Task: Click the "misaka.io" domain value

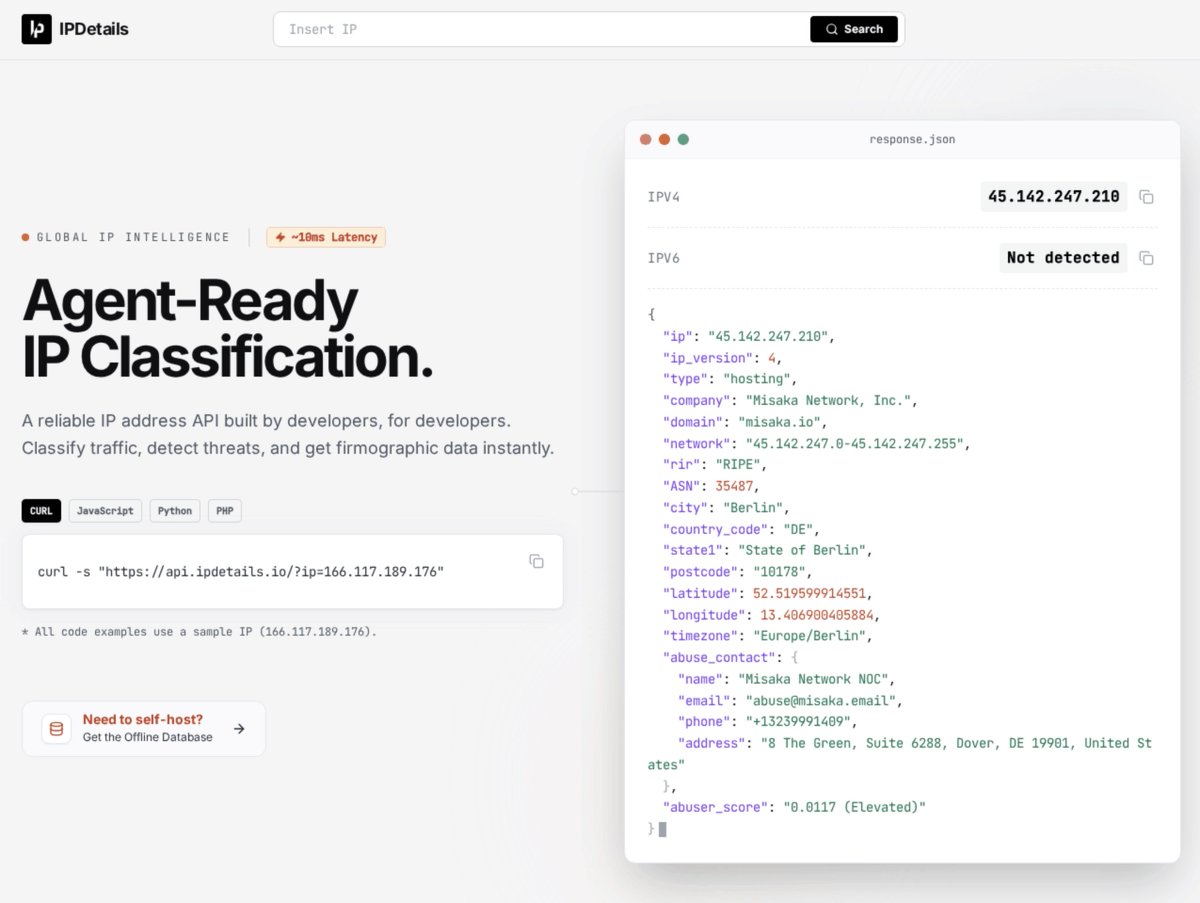Action: coord(779,422)
